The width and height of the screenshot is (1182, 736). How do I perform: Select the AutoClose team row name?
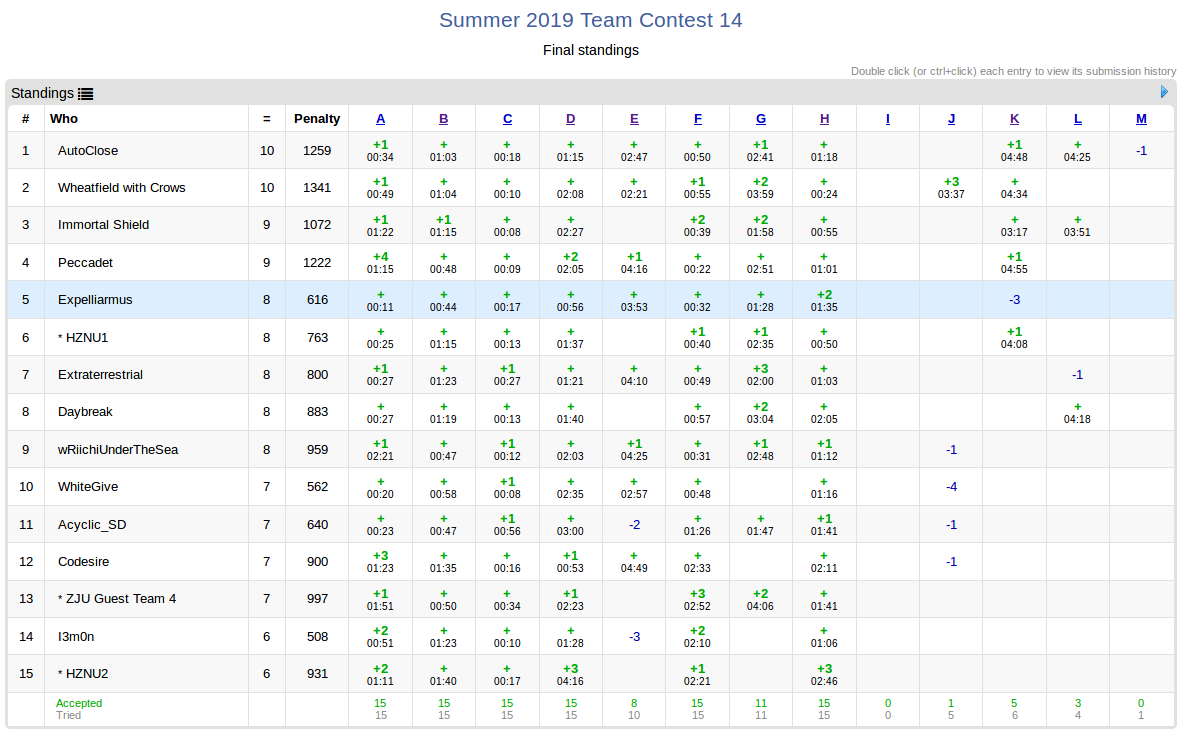point(88,151)
